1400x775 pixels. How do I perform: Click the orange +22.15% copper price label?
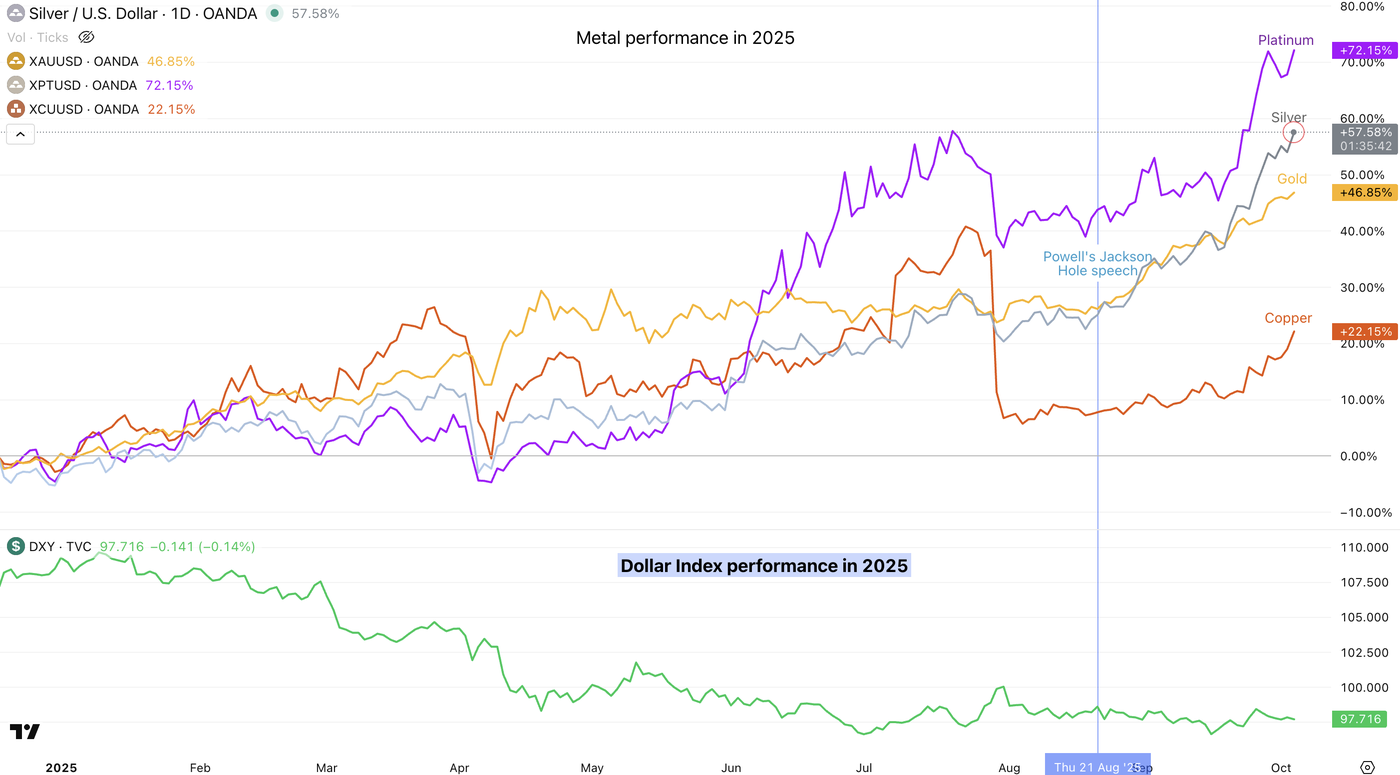click(x=1363, y=332)
